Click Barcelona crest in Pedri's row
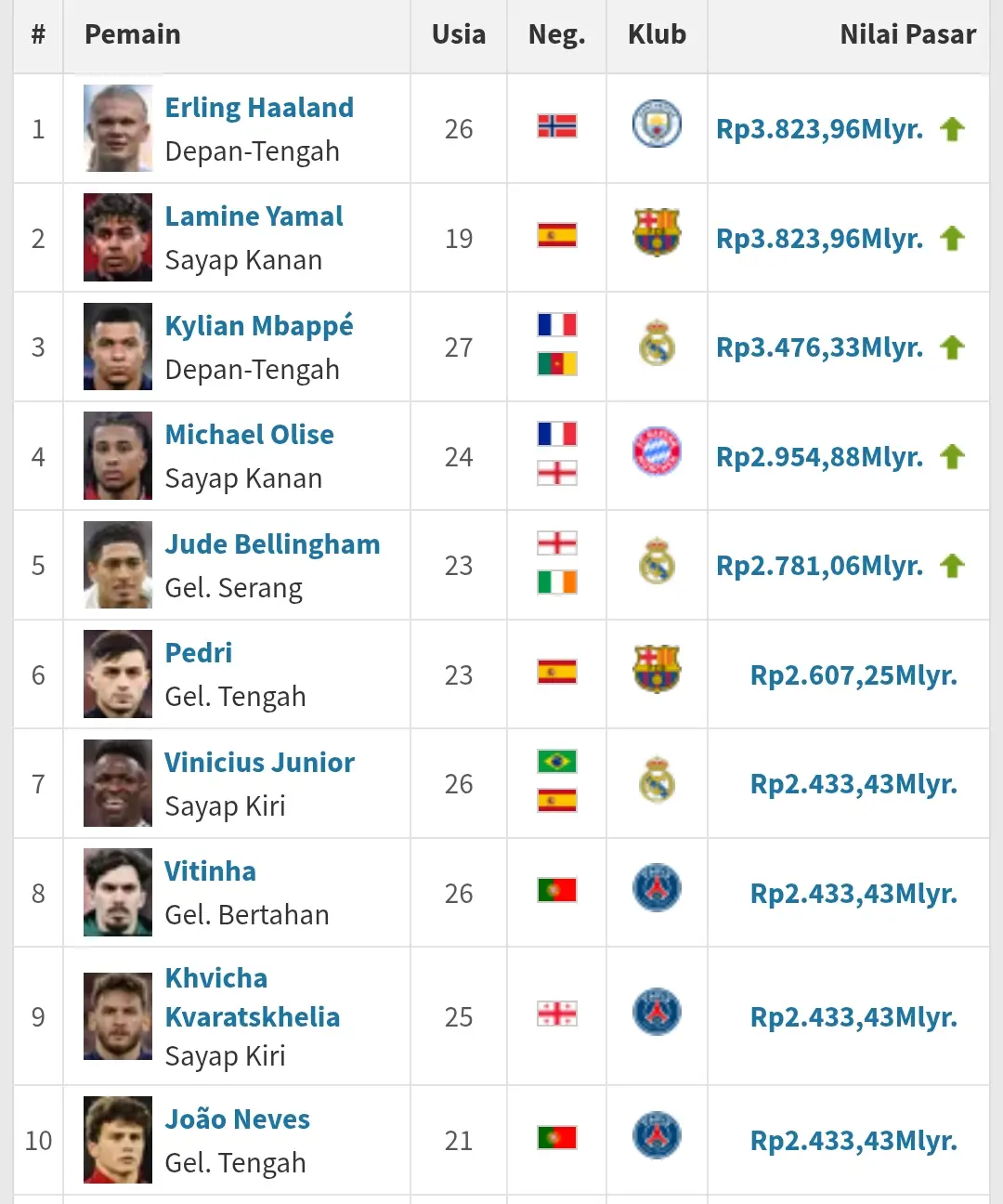Viewport: 1003px width, 1204px height. click(657, 669)
